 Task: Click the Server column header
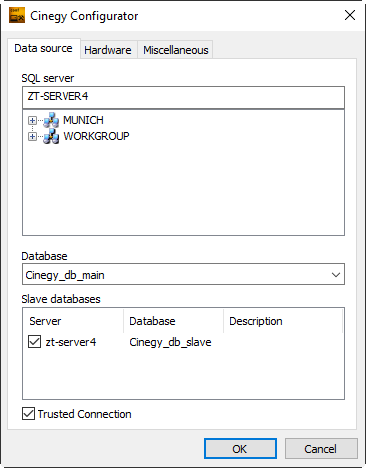coord(73,321)
